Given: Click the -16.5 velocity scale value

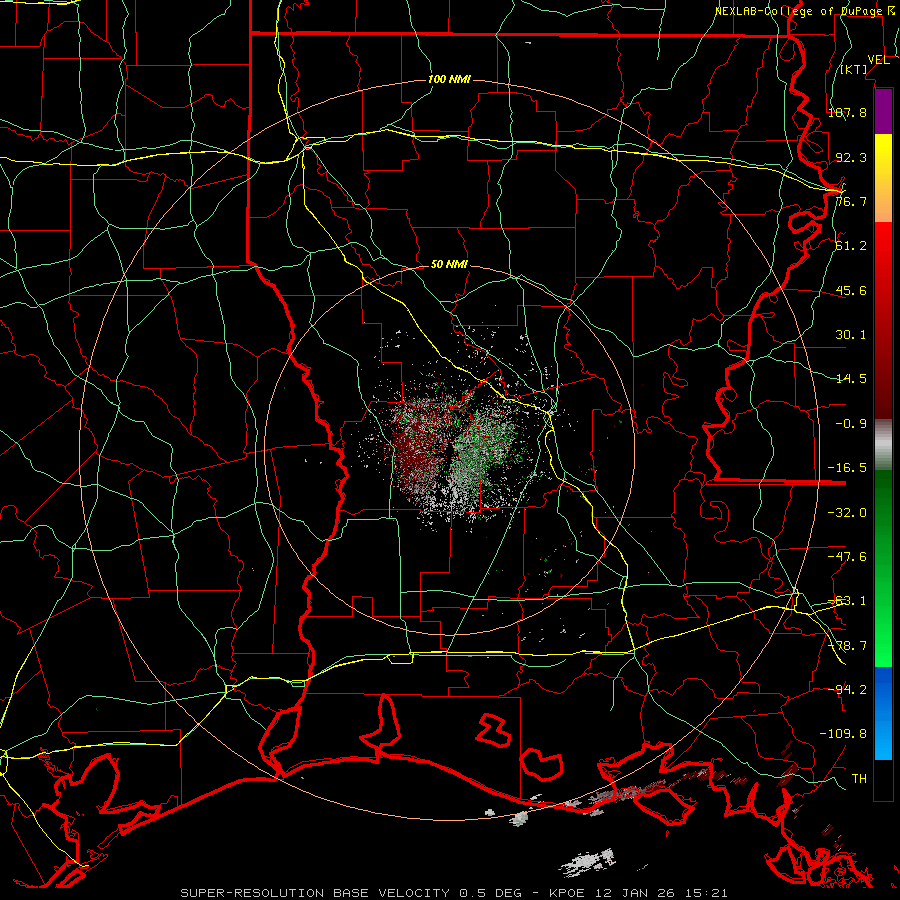Looking at the screenshot, I should (847, 468).
